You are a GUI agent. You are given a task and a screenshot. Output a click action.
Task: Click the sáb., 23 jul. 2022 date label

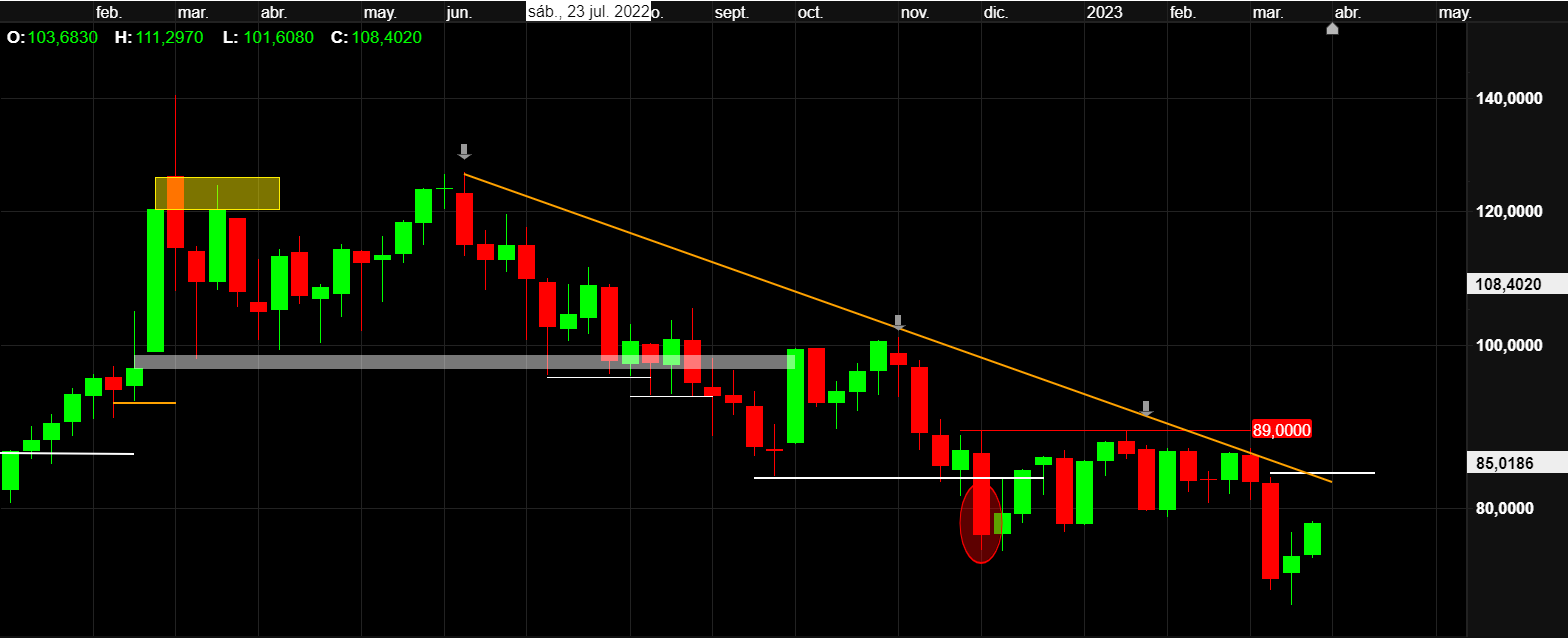coord(588,12)
